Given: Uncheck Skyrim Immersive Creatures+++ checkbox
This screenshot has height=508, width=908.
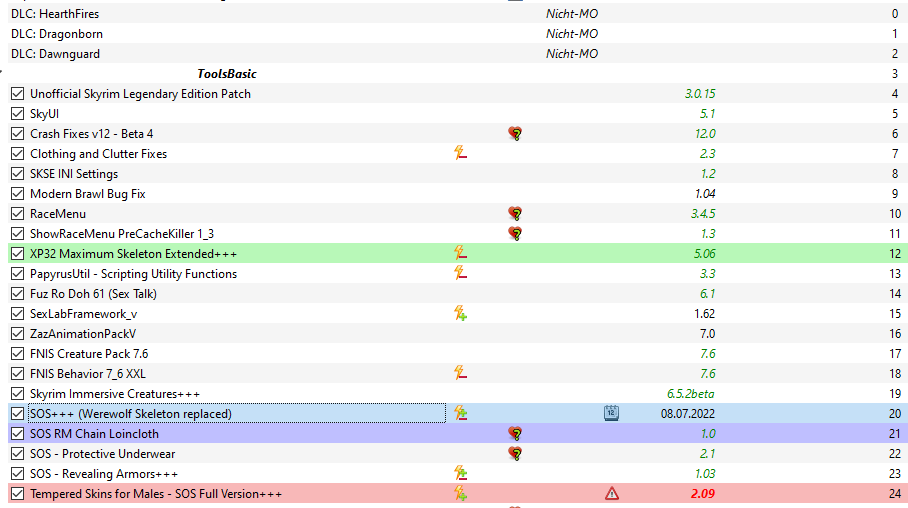Looking at the screenshot, I should (17, 393).
